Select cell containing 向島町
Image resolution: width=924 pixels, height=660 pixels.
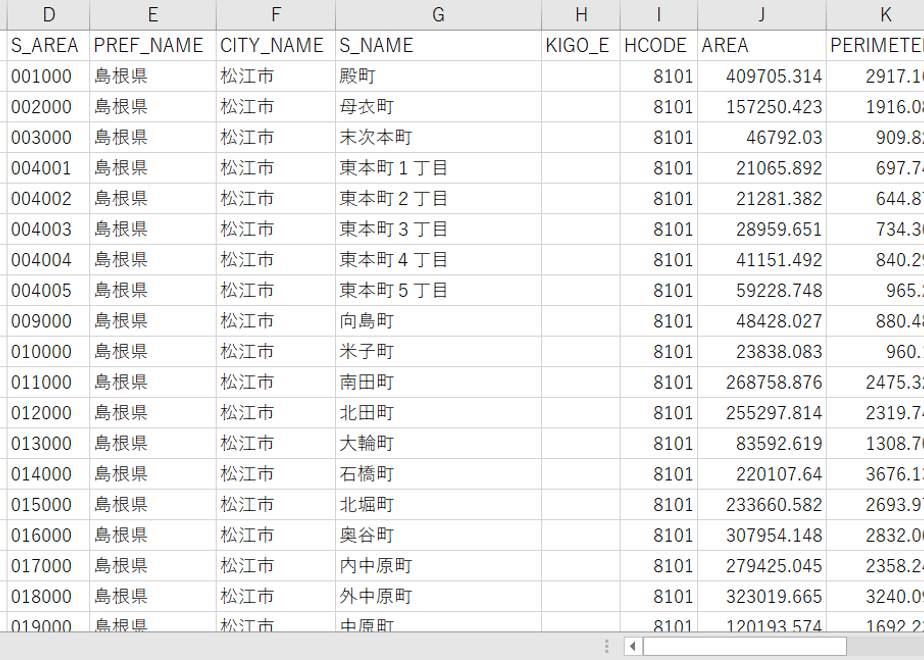[x=438, y=321]
